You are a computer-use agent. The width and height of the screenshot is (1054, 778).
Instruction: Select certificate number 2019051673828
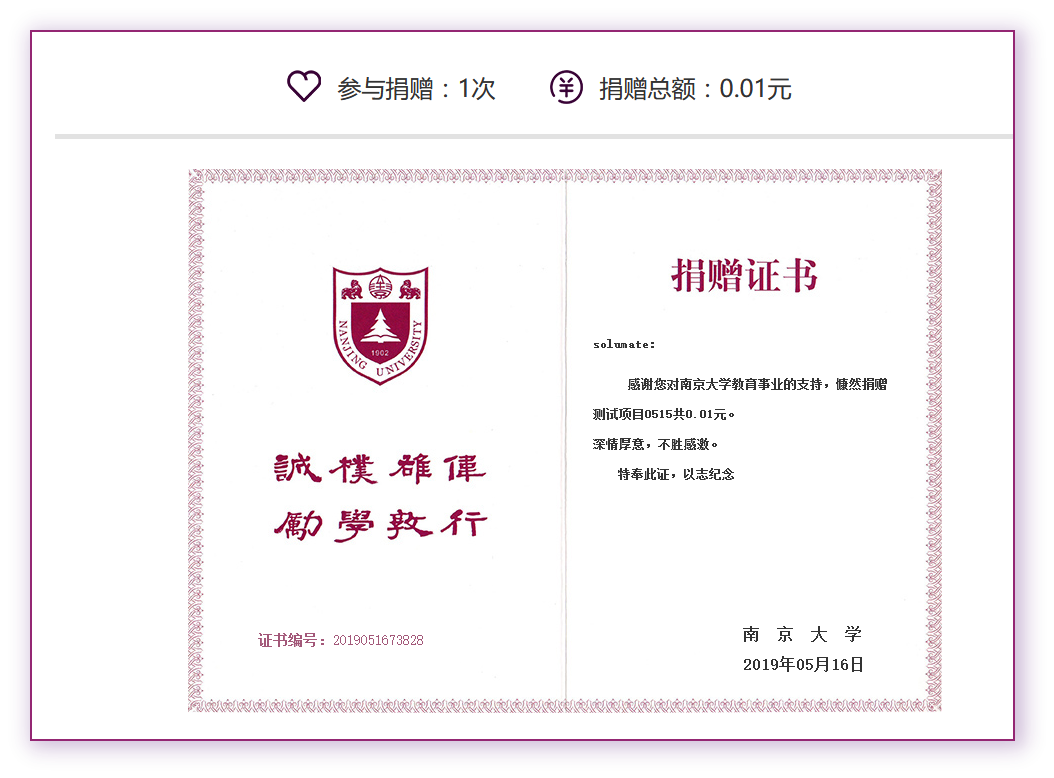[x=378, y=640]
